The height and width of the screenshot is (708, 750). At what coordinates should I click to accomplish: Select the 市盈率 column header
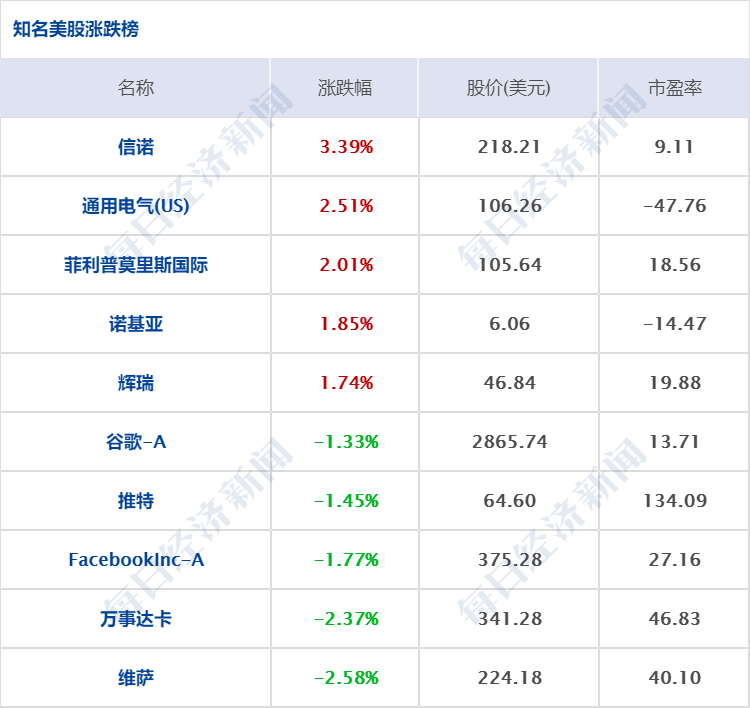pos(674,88)
